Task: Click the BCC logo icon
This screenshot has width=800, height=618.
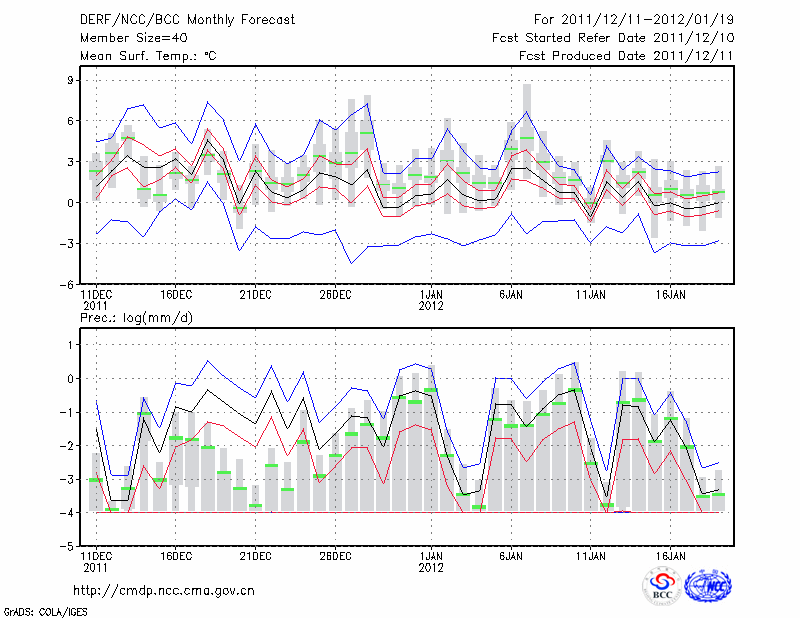Action: point(662,586)
